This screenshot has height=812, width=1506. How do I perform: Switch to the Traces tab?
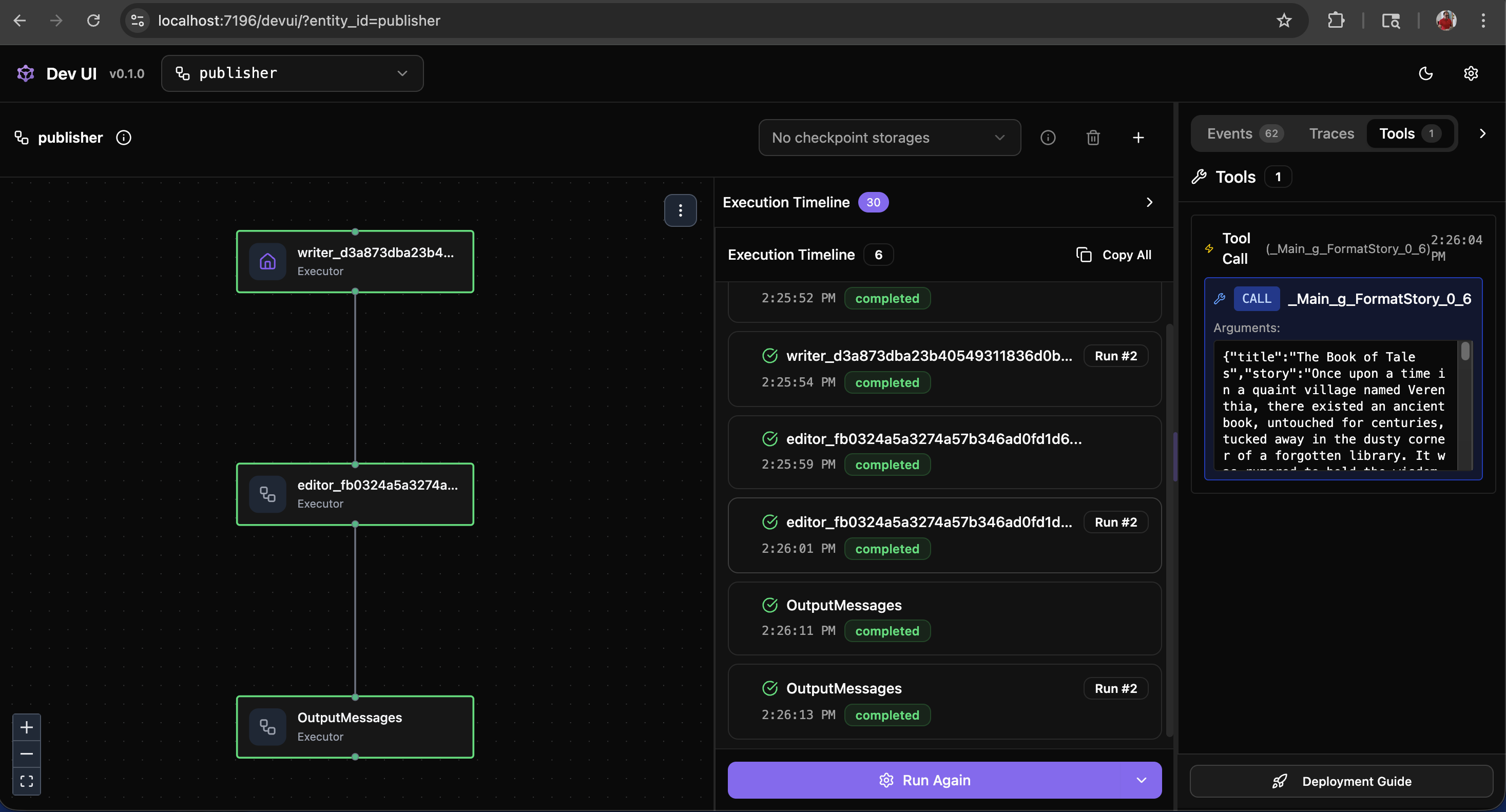point(1331,133)
